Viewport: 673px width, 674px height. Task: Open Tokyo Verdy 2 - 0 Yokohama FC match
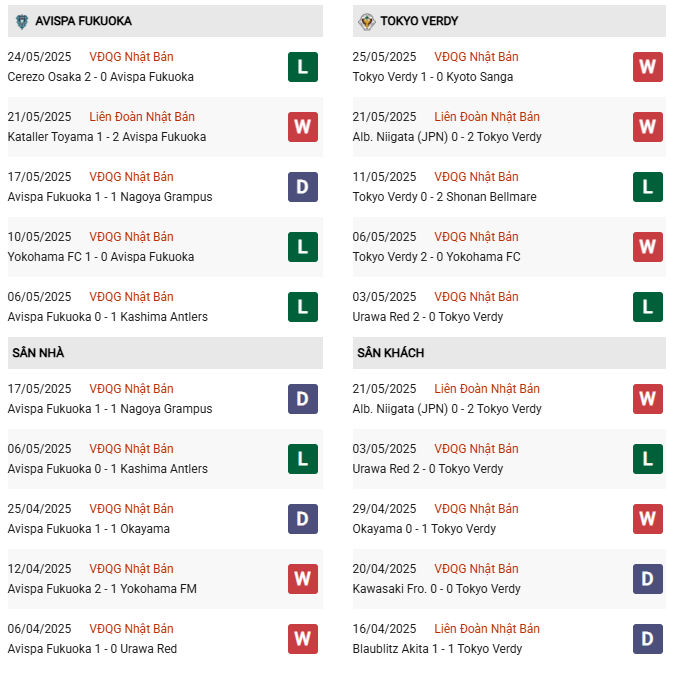tap(436, 257)
